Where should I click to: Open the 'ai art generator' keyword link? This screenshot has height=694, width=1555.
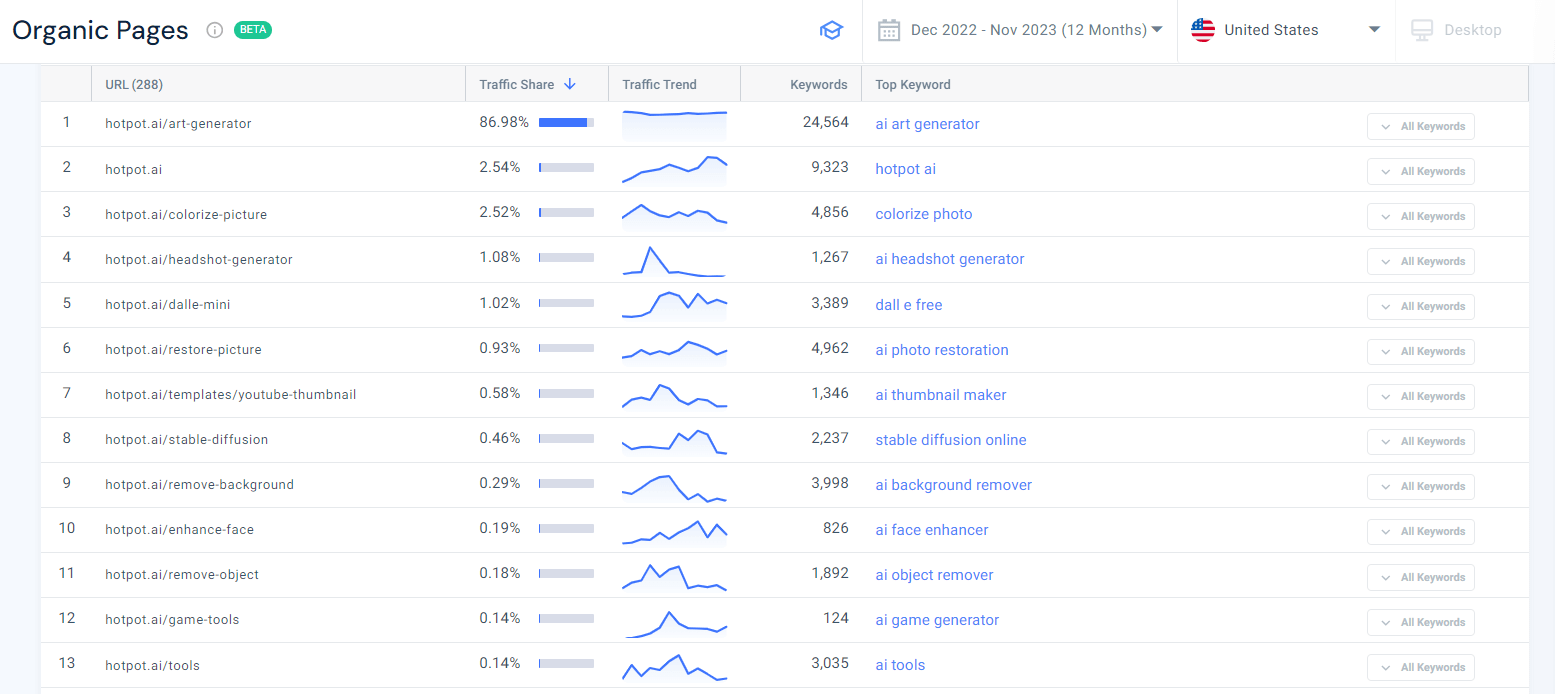[x=927, y=124]
